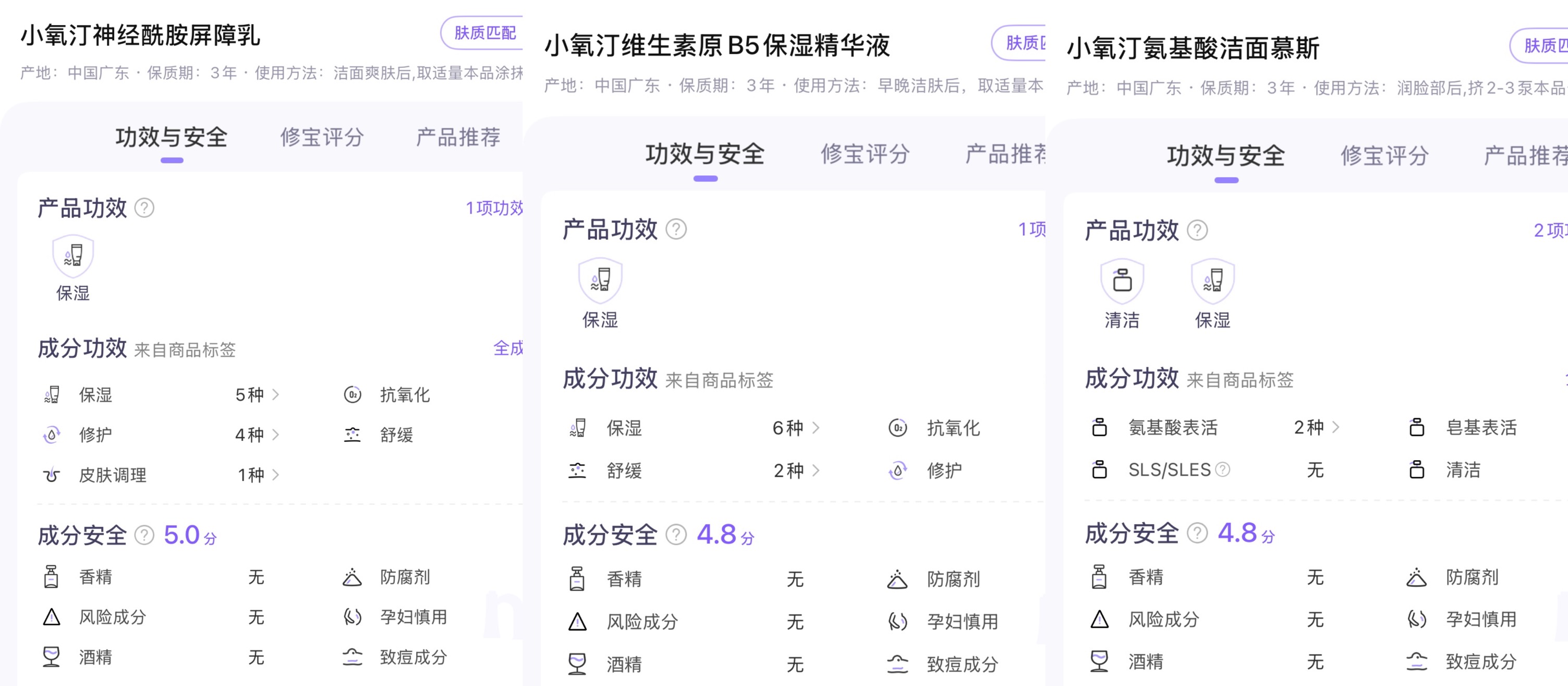This screenshot has width=1568, height=686.
Task: Expand 修护 4种 chevron in 屏障乳 panel
Action: 276,435
